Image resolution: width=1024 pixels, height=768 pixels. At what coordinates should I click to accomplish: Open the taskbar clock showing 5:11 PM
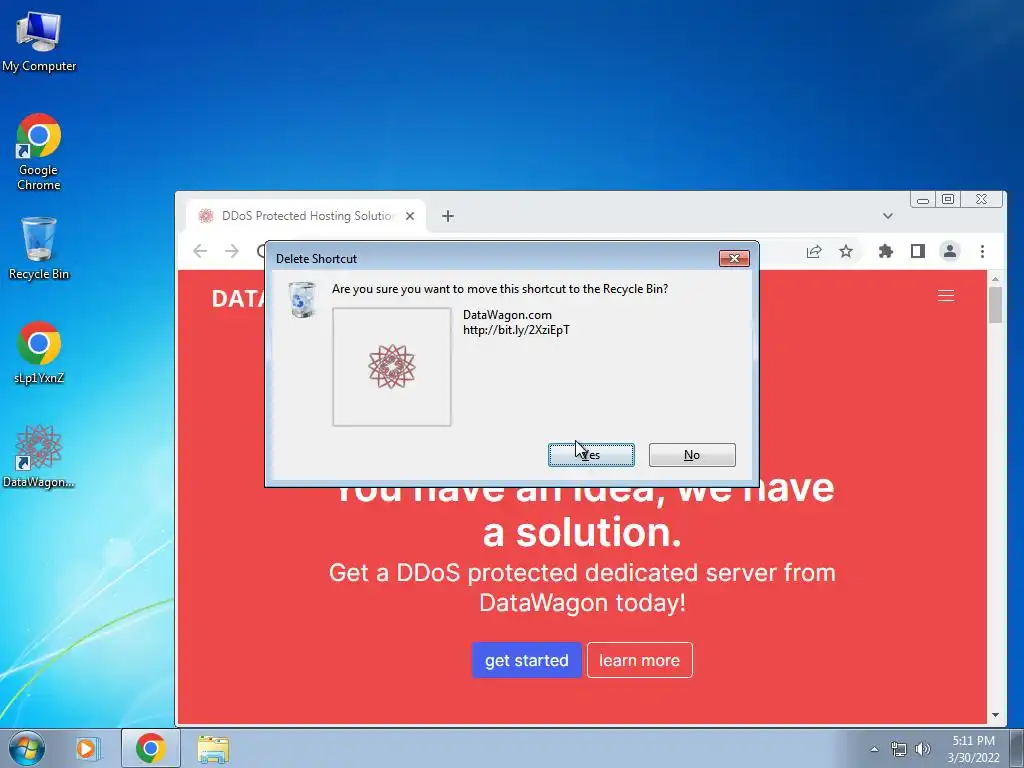(x=973, y=749)
